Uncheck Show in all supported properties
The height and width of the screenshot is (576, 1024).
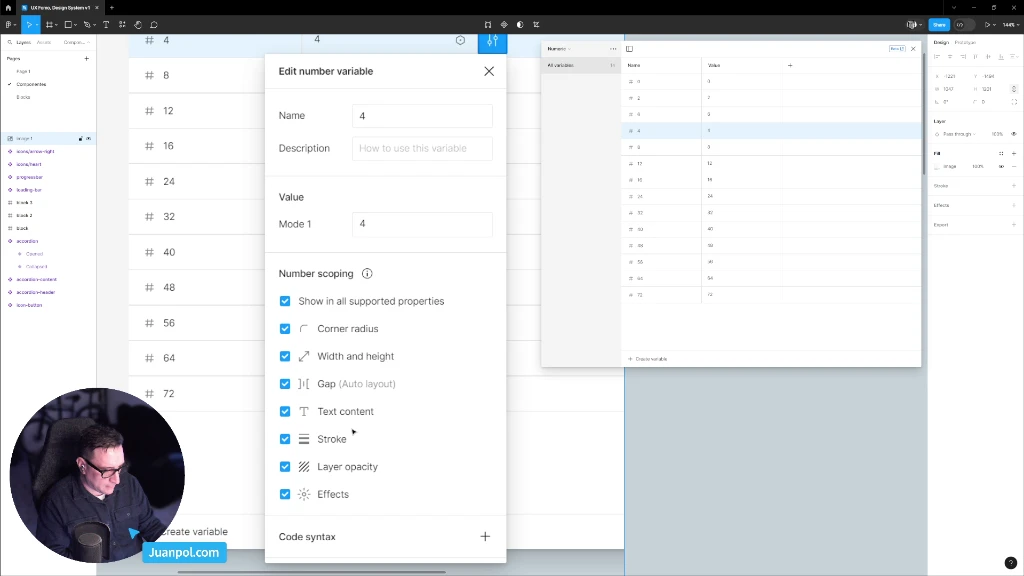285,301
